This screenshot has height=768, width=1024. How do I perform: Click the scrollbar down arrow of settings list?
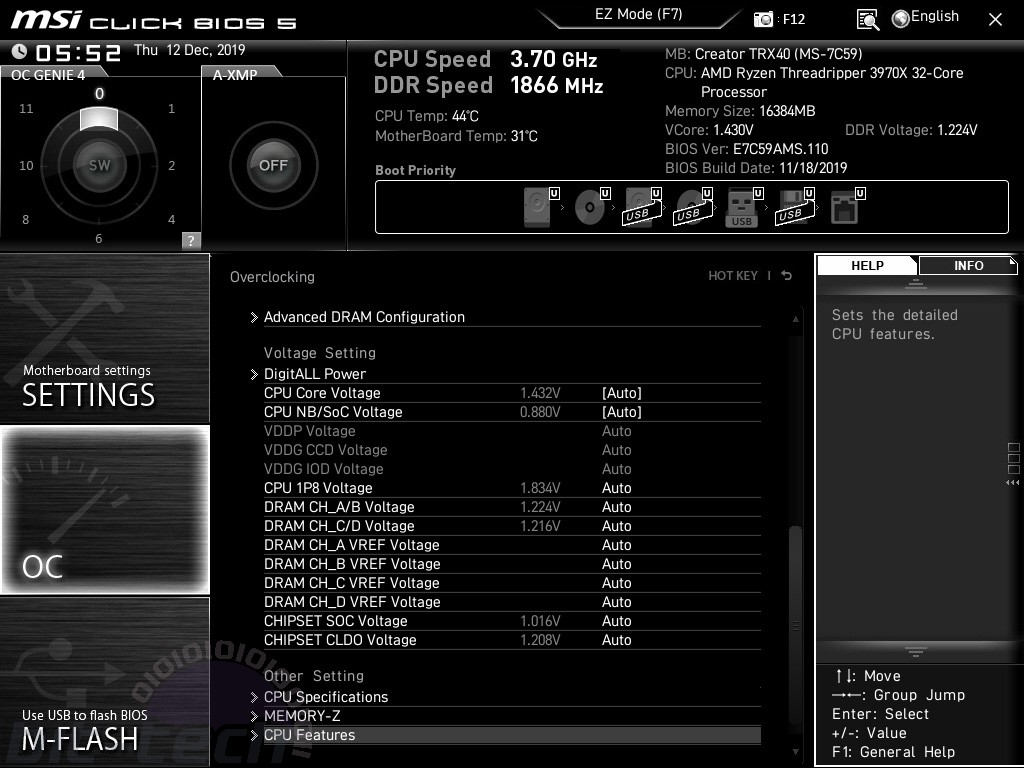tap(795, 752)
